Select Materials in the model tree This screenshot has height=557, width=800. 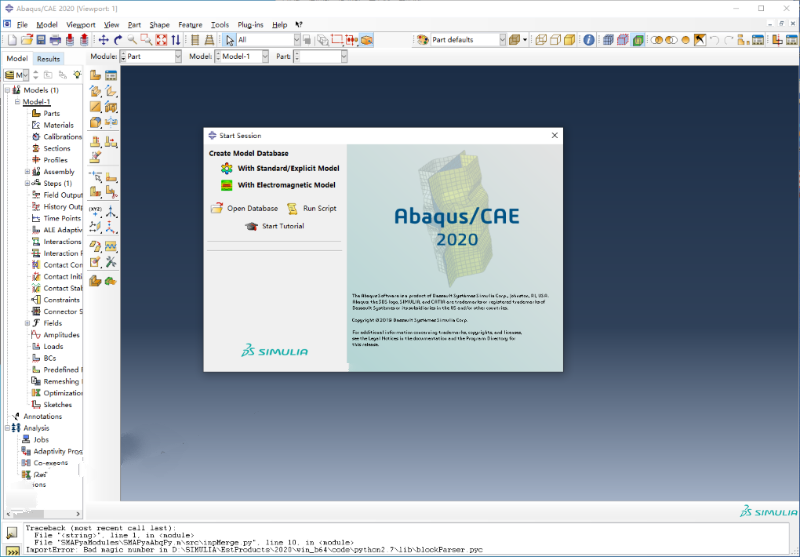[58, 125]
